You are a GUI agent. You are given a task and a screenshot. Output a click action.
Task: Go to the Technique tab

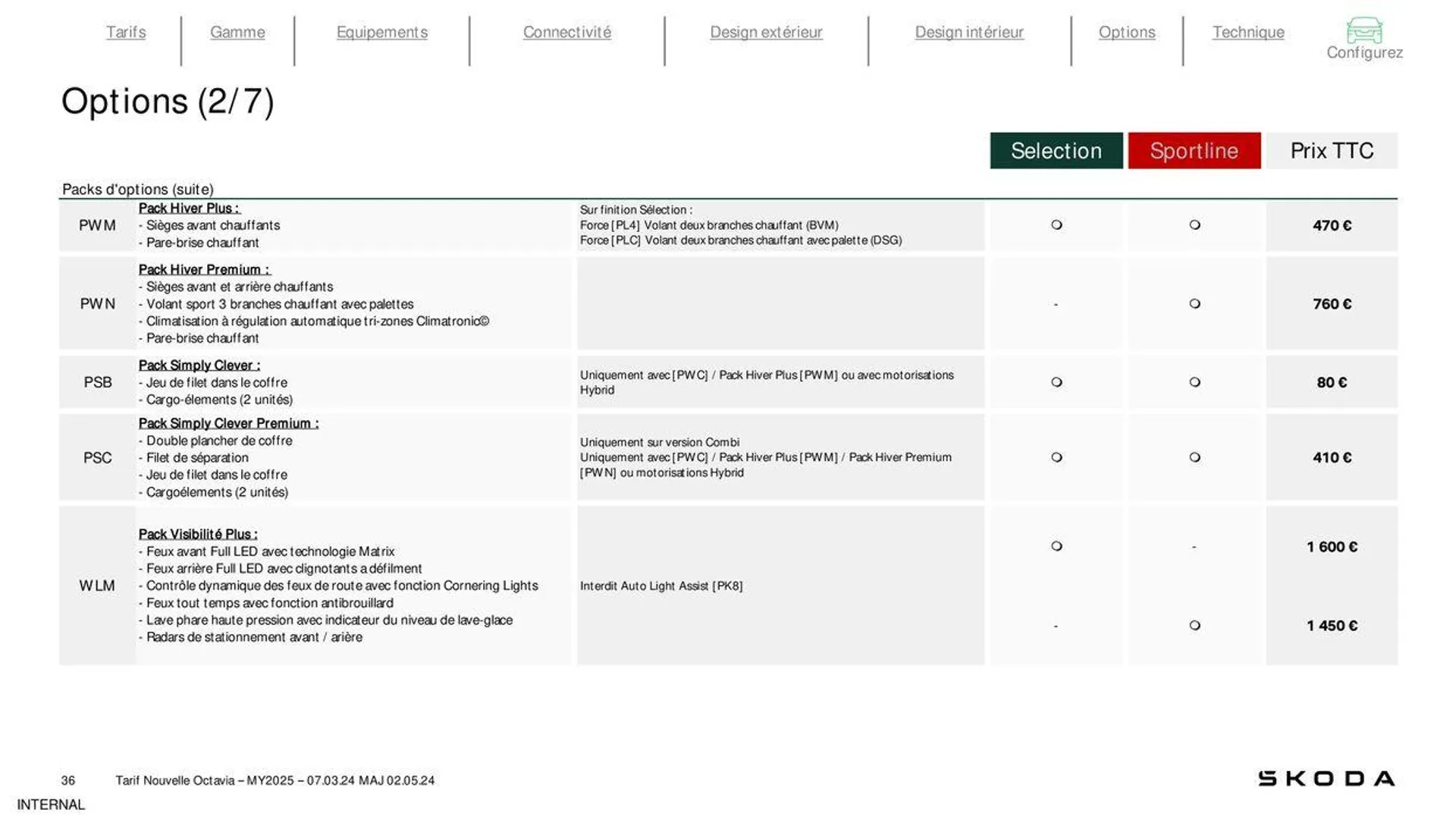[1248, 32]
